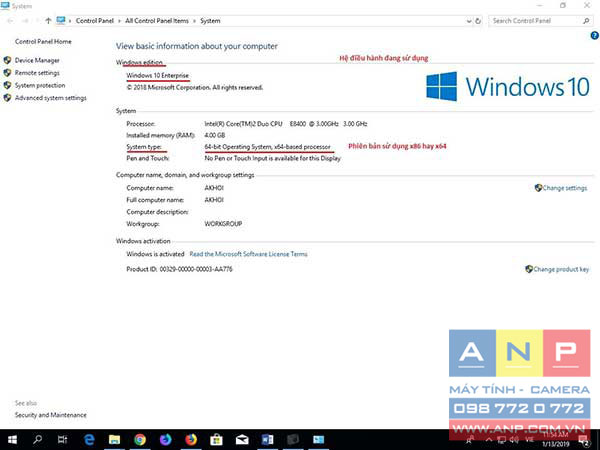600x450 pixels.
Task: Open File Explorer from the taskbar
Action: pos(114,440)
